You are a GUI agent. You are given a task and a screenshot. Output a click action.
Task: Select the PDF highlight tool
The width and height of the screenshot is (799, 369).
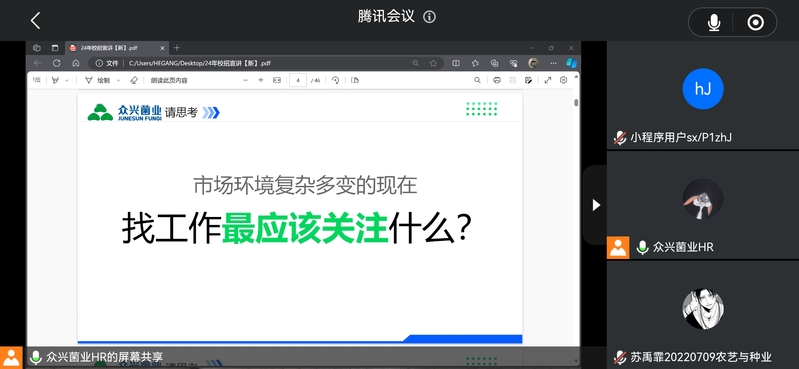click(x=56, y=80)
